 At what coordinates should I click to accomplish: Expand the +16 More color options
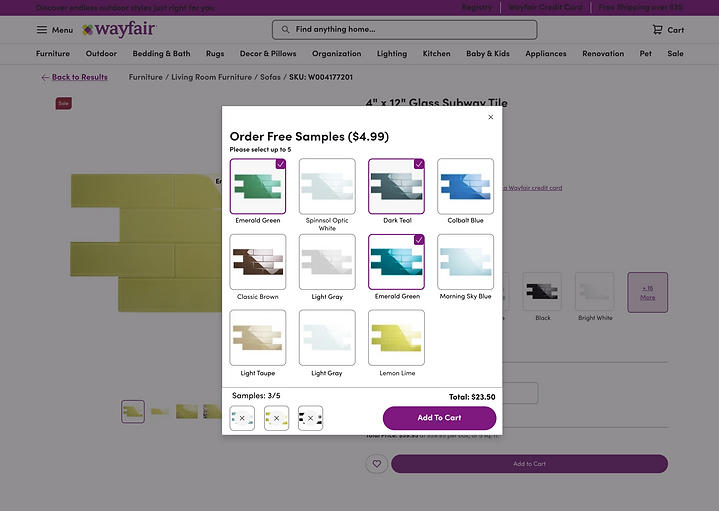(647, 293)
